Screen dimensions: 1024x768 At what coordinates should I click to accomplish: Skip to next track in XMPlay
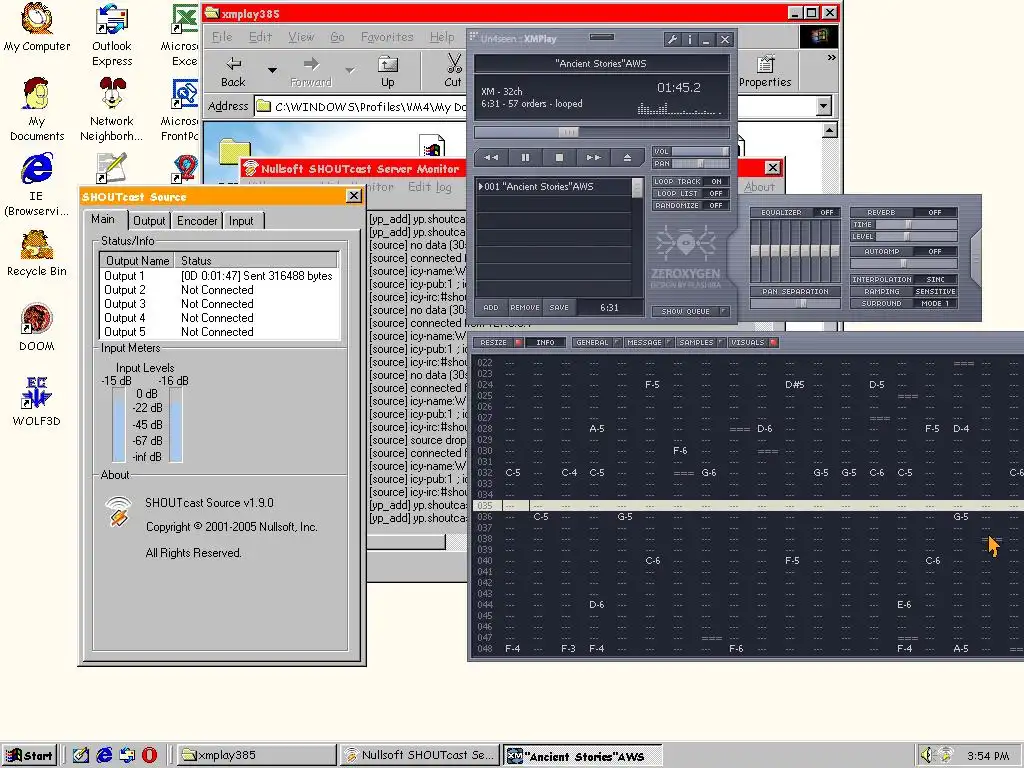click(x=593, y=157)
